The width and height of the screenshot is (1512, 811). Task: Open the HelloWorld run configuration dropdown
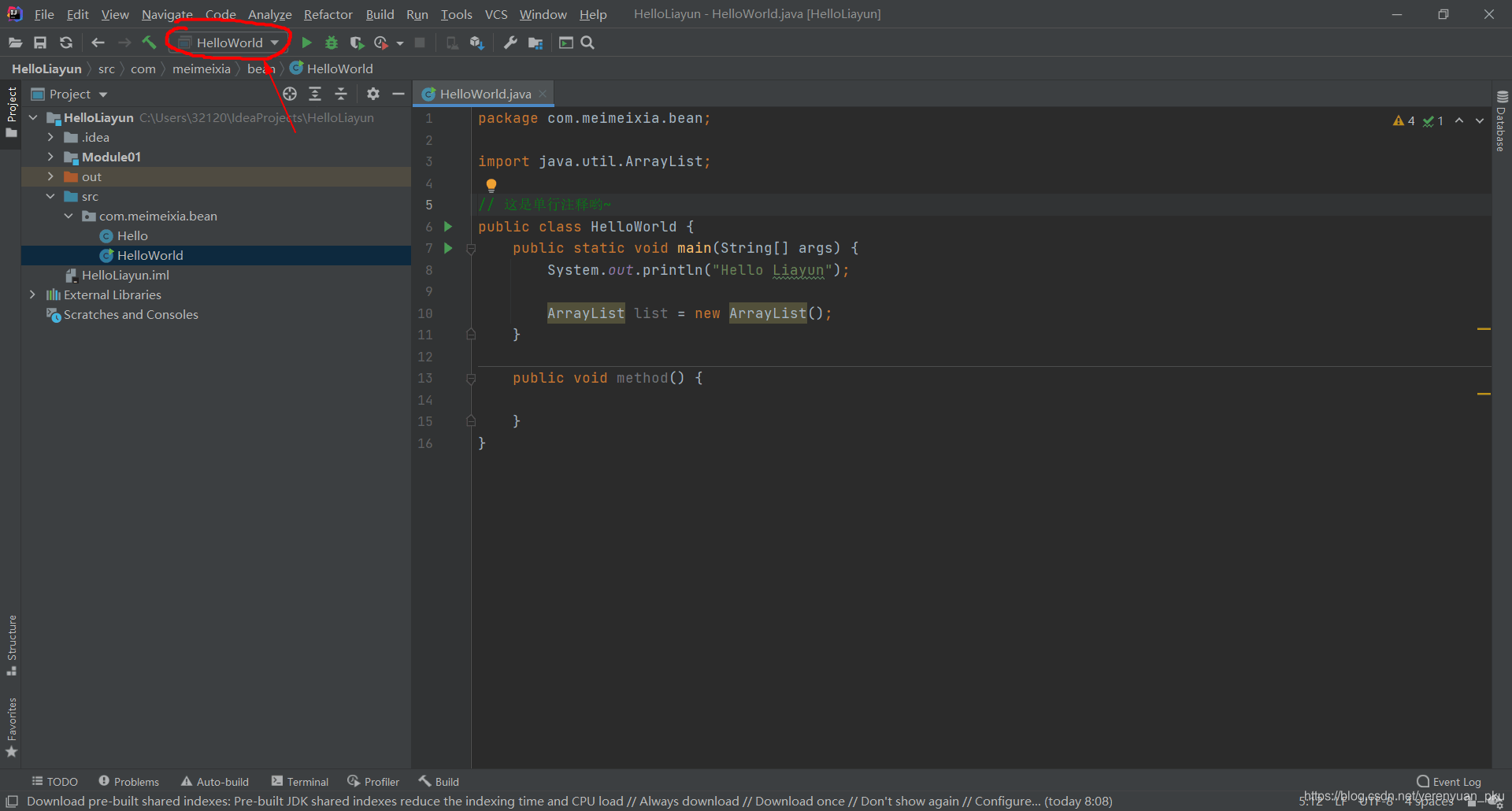click(x=228, y=43)
